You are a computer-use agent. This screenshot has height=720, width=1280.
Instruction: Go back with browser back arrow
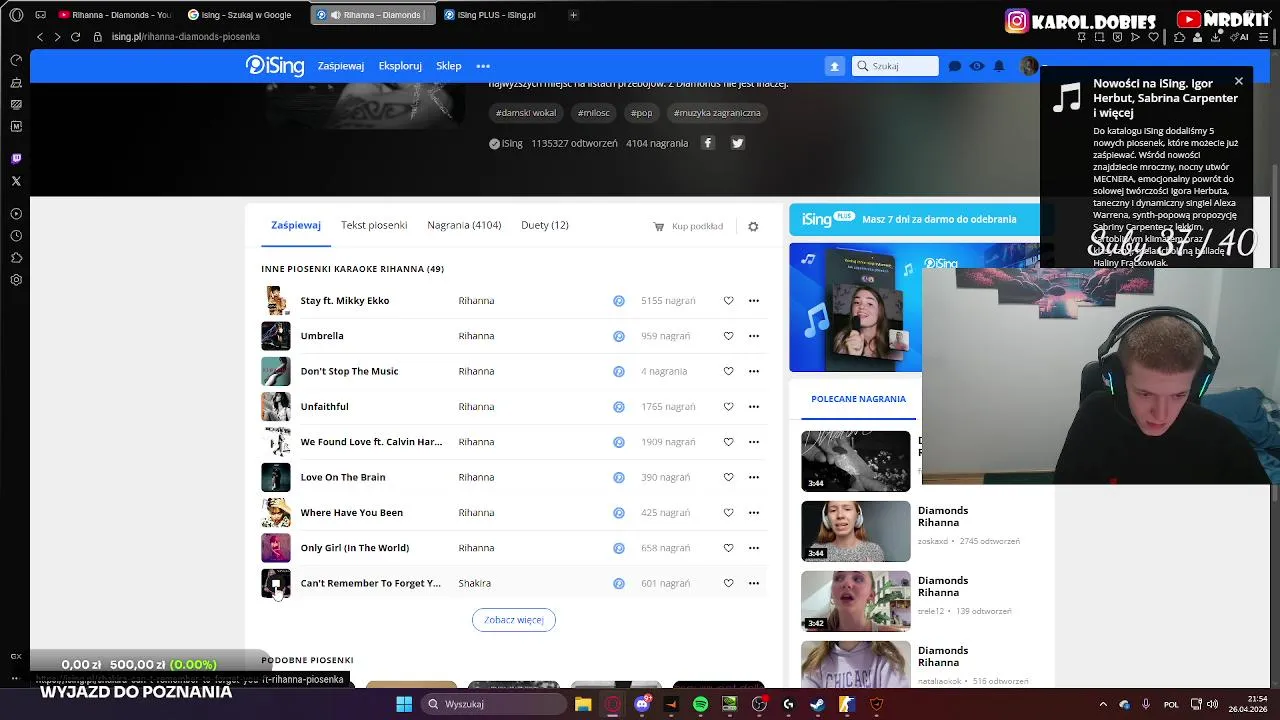pyautogui.click(x=40, y=37)
